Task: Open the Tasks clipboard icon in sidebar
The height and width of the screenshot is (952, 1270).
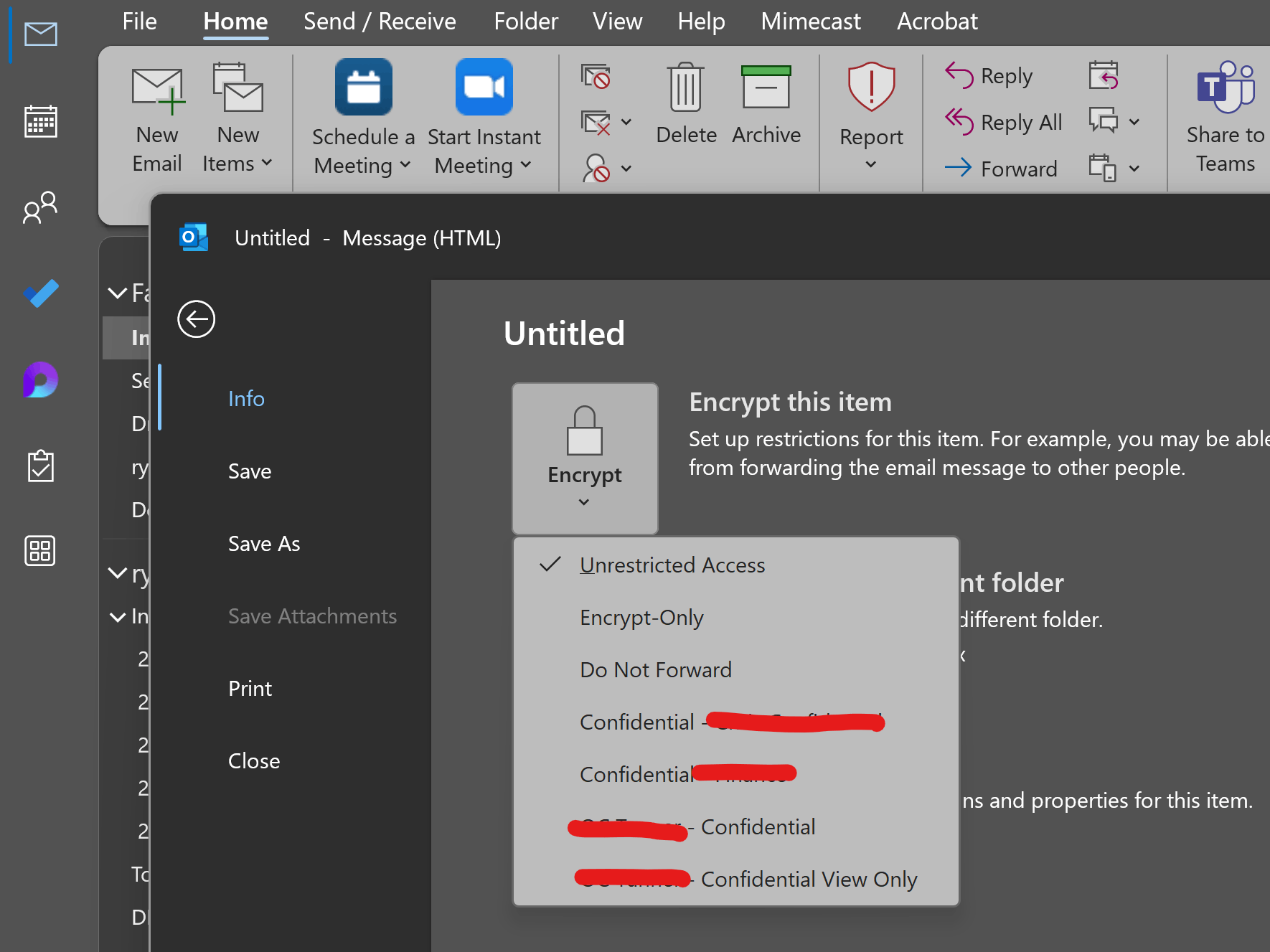Action: click(x=40, y=466)
